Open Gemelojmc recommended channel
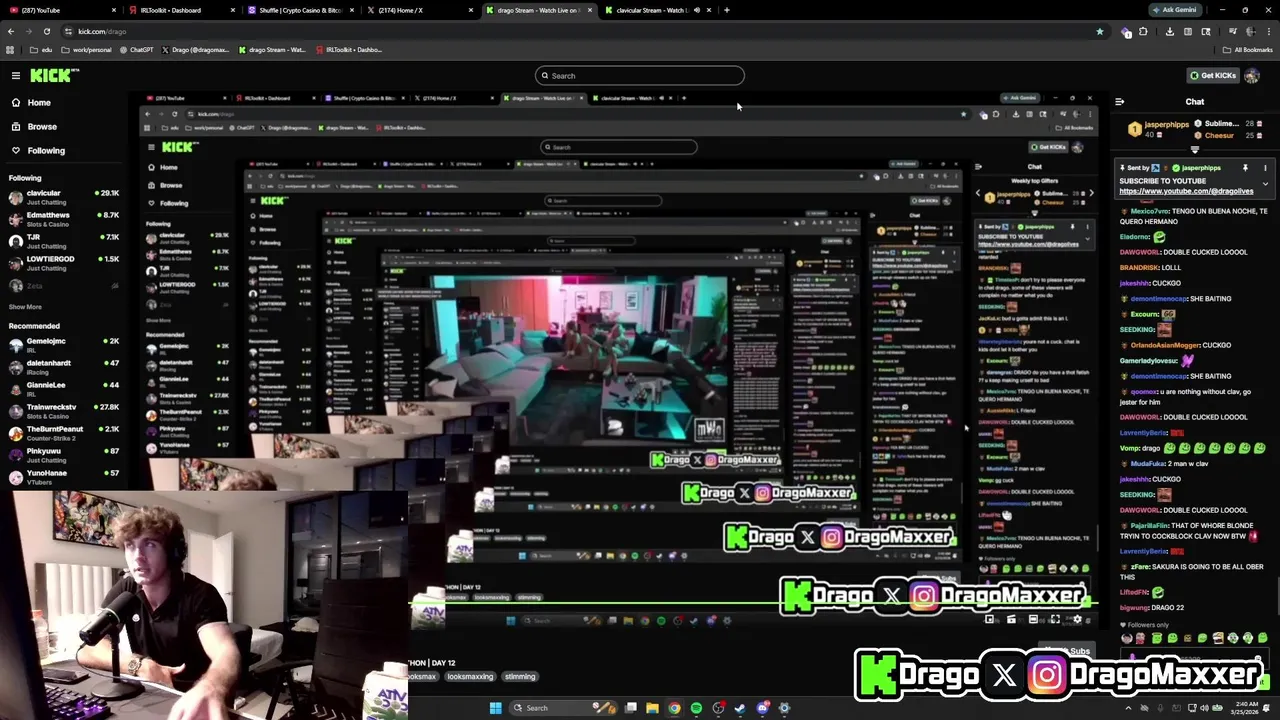Image resolution: width=1280 pixels, height=720 pixels. [62, 345]
